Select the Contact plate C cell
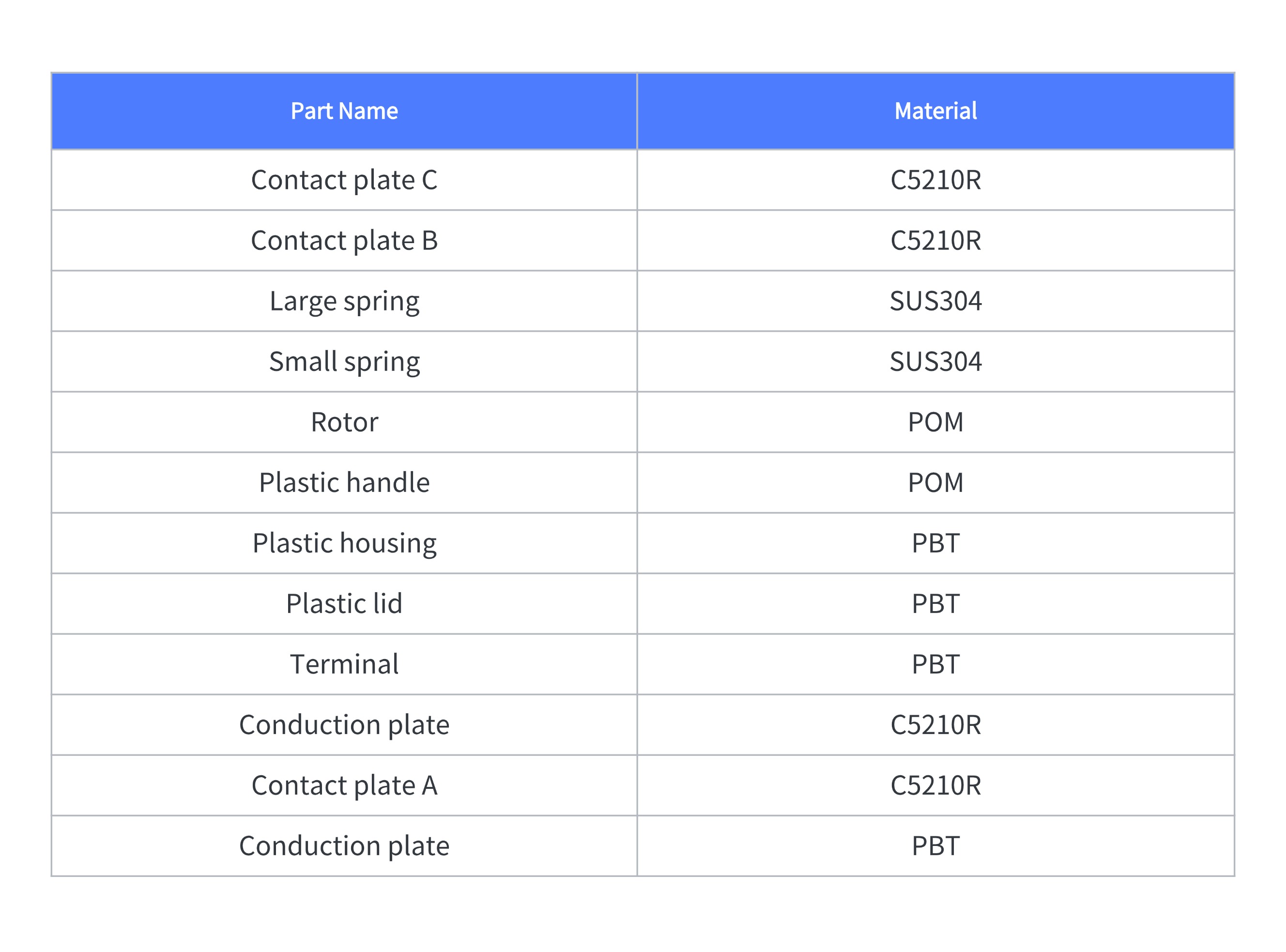Screen dimensions: 1286x952 tap(344, 180)
